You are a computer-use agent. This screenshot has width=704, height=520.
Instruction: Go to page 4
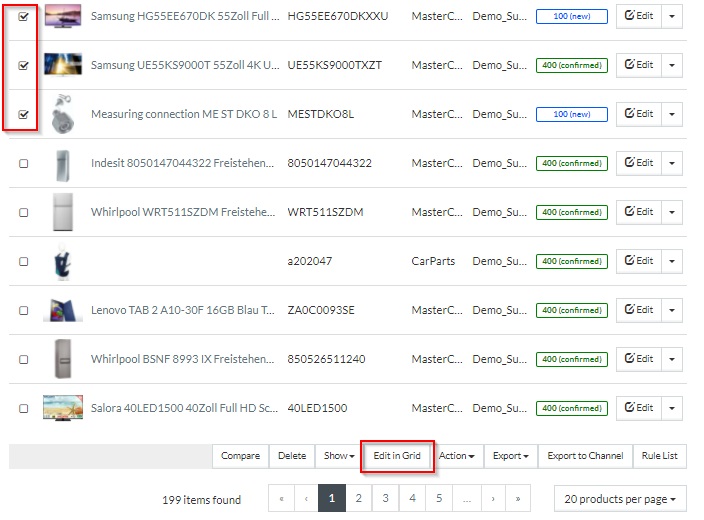(412, 498)
